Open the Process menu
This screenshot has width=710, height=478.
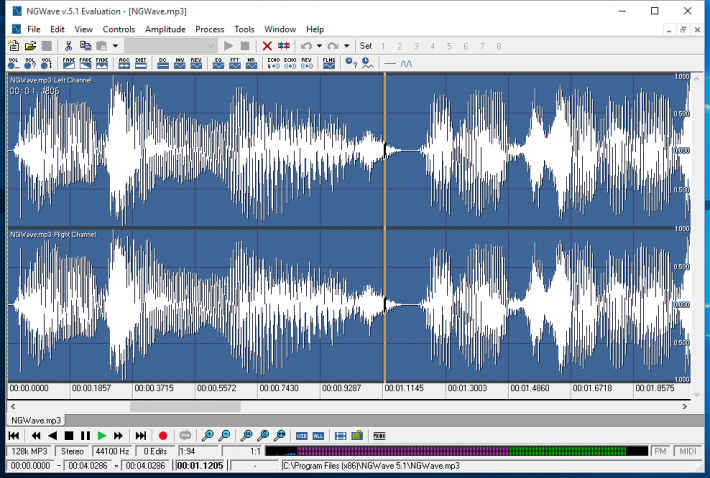pos(210,29)
